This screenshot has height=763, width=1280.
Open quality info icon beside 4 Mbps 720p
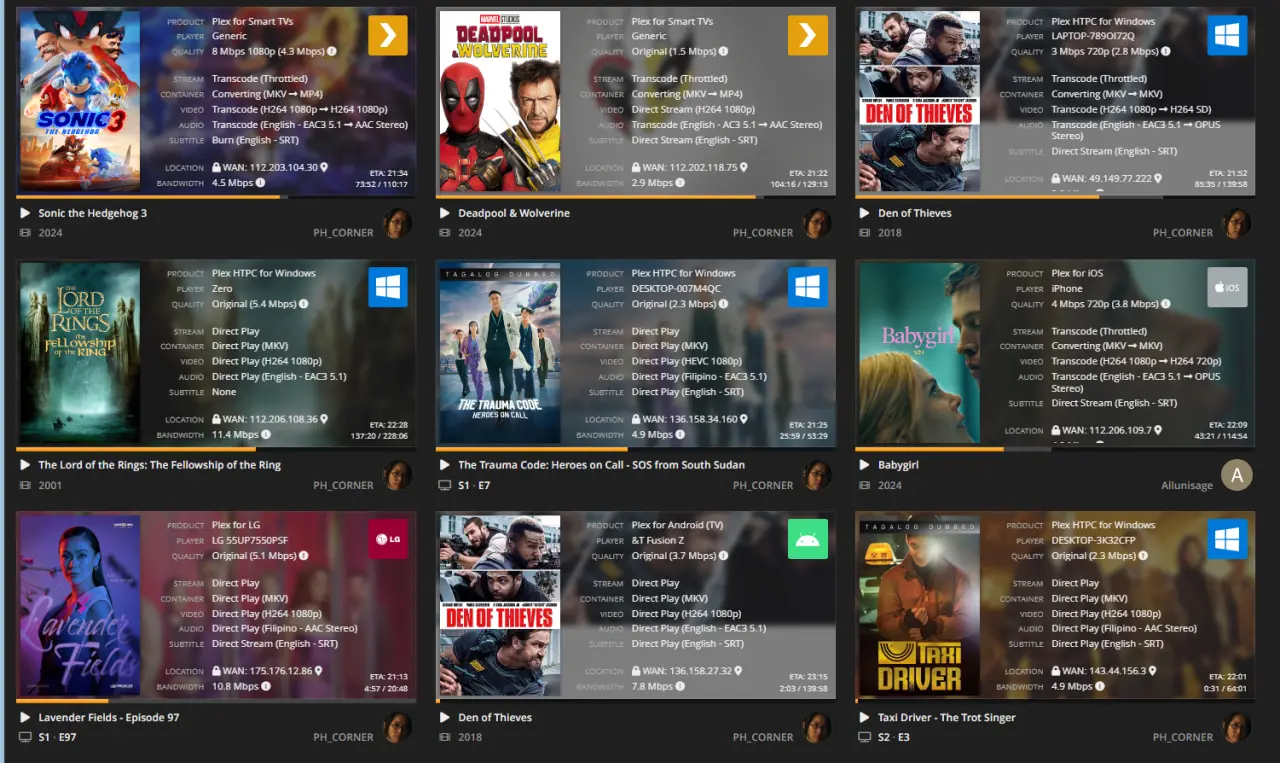1166,304
